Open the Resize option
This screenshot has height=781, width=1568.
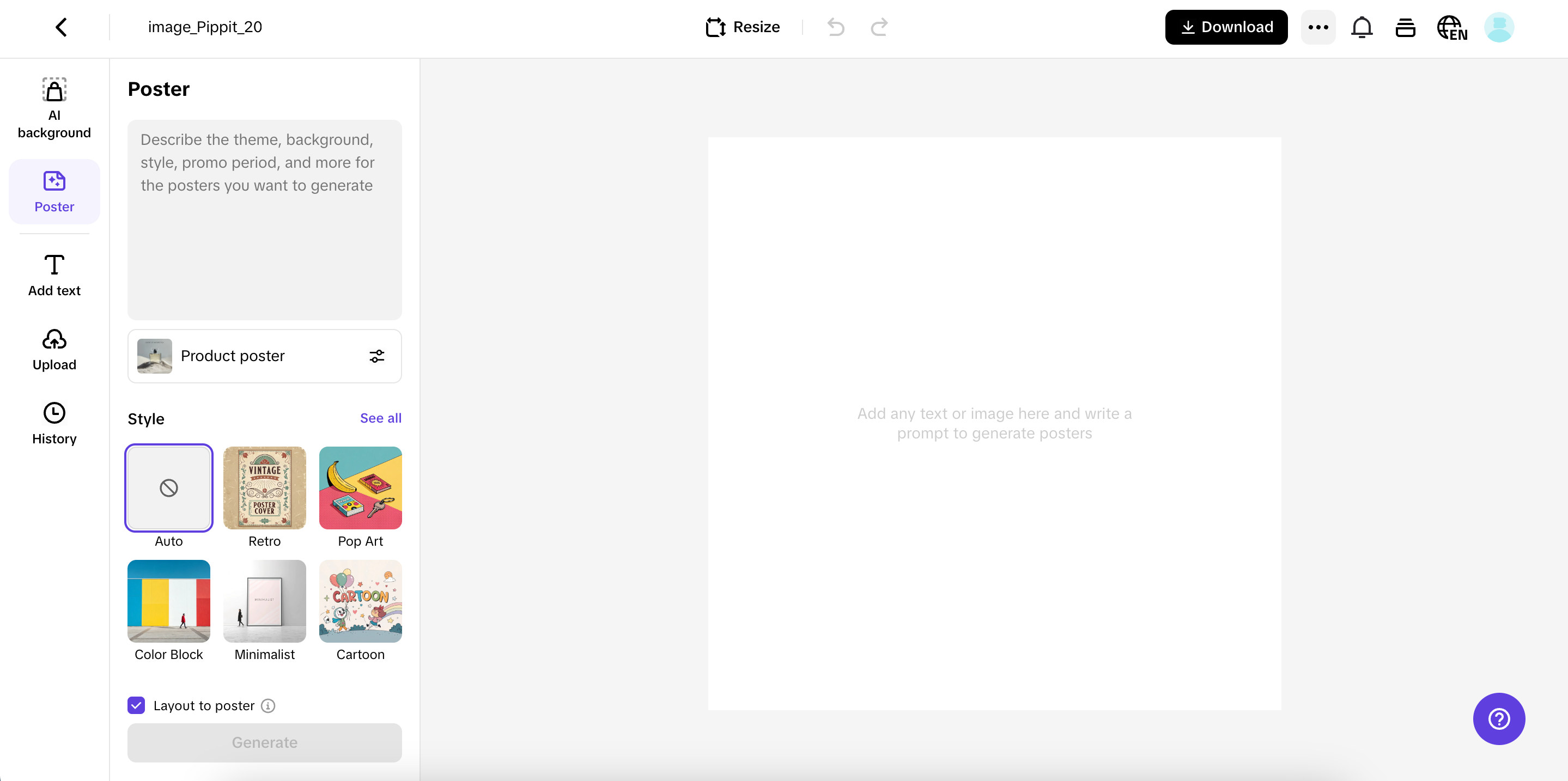click(x=743, y=27)
